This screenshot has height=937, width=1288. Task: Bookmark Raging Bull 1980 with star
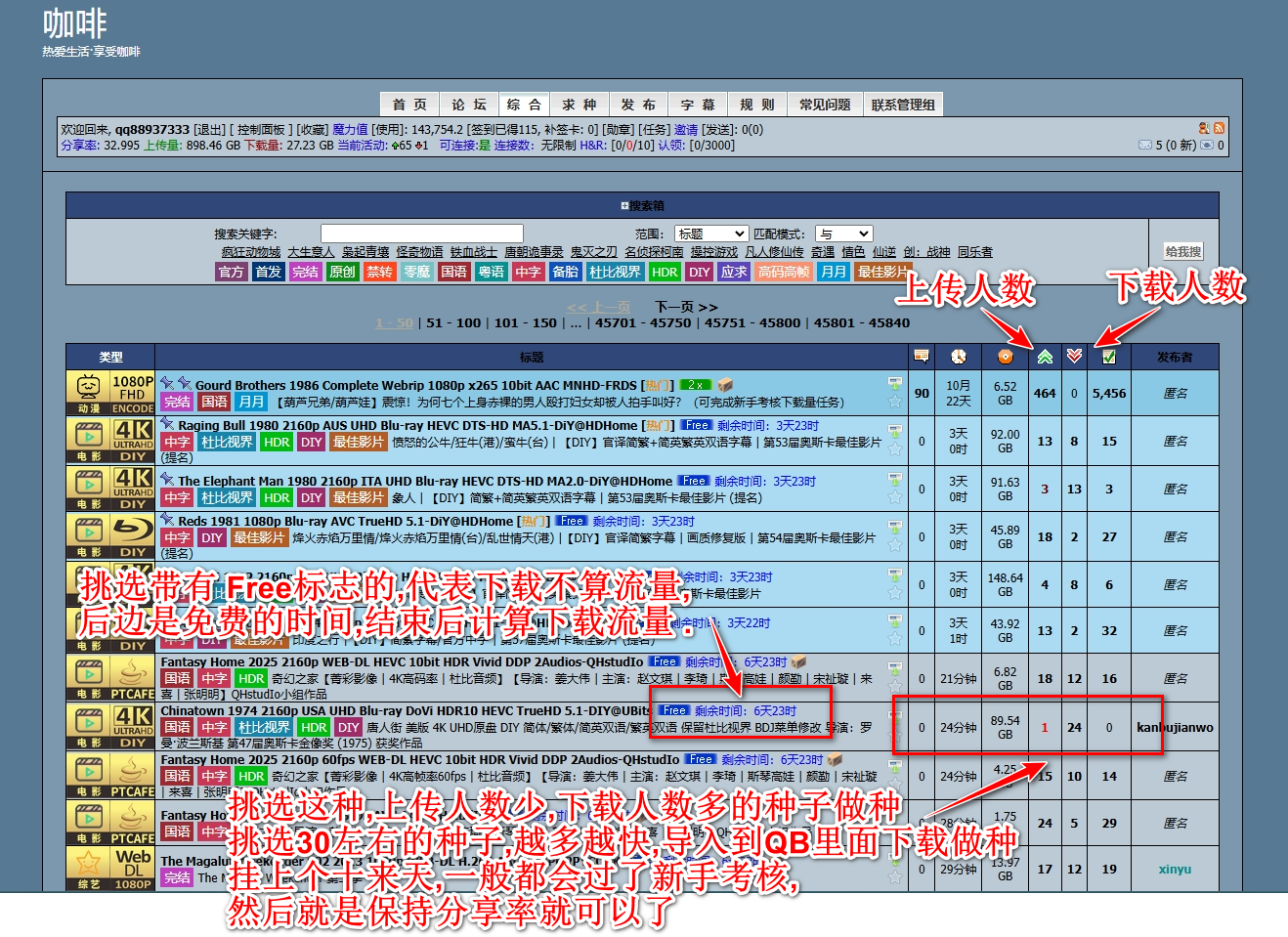click(894, 448)
